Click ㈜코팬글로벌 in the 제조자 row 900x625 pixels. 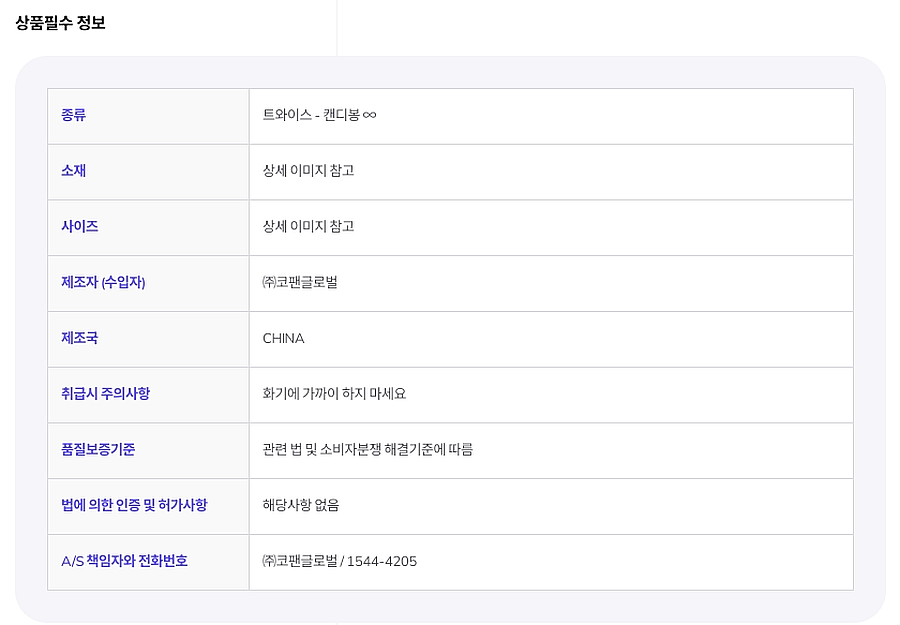coord(300,283)
